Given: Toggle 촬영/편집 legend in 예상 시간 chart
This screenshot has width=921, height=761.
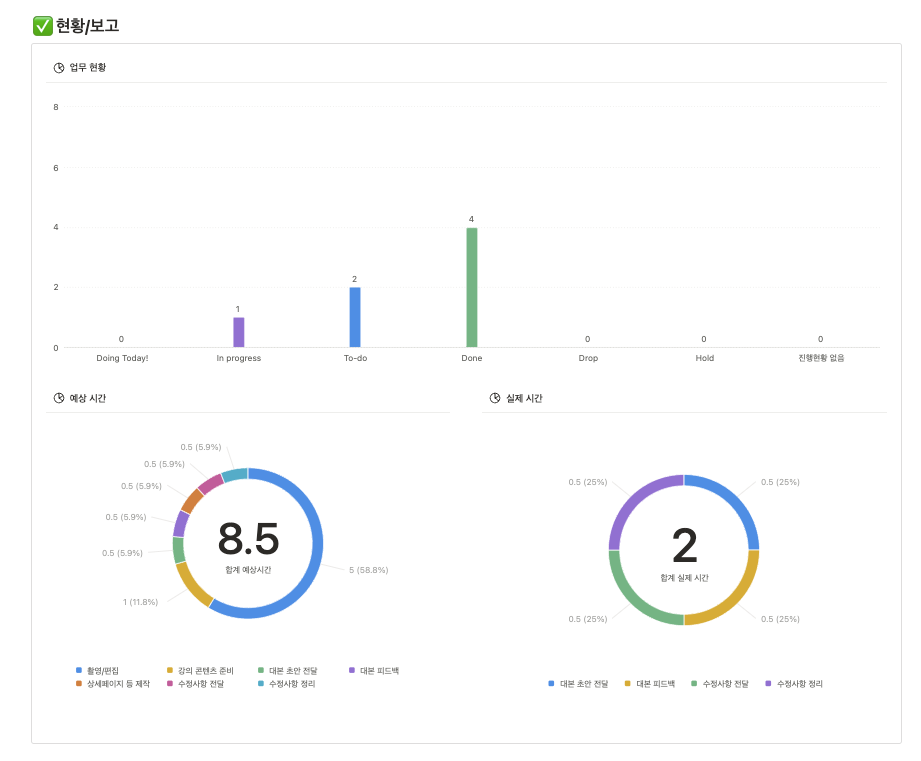Looking at the screenshot, I should [98, 671].
